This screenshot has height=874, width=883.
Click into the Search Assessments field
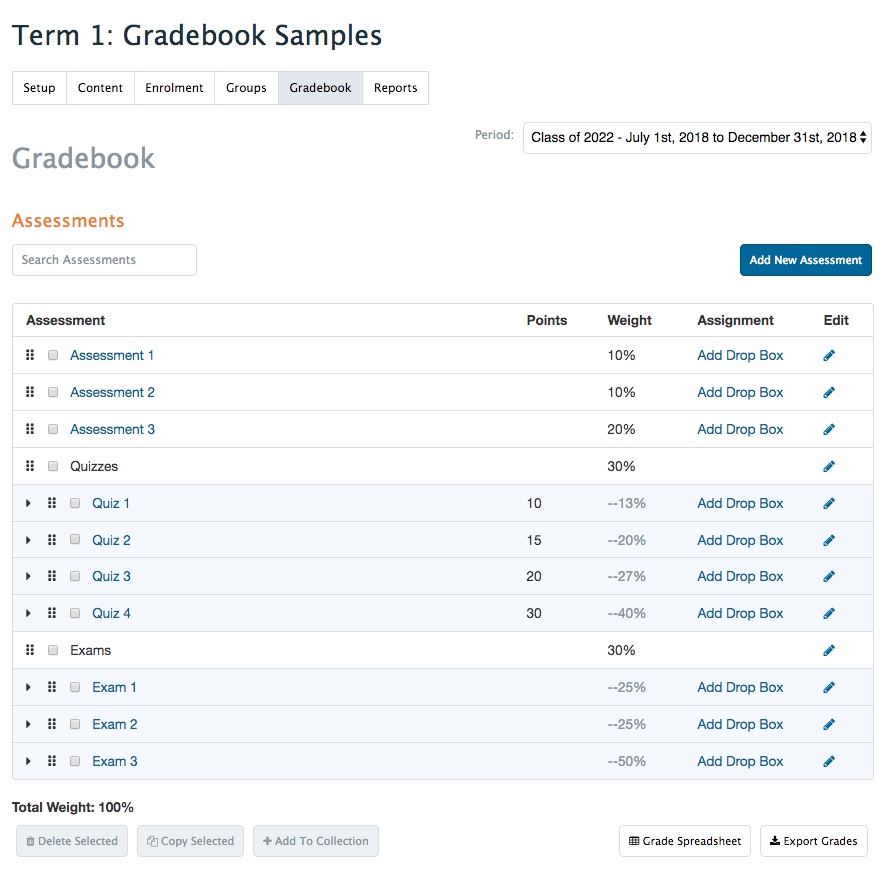(x=104, y=260)
